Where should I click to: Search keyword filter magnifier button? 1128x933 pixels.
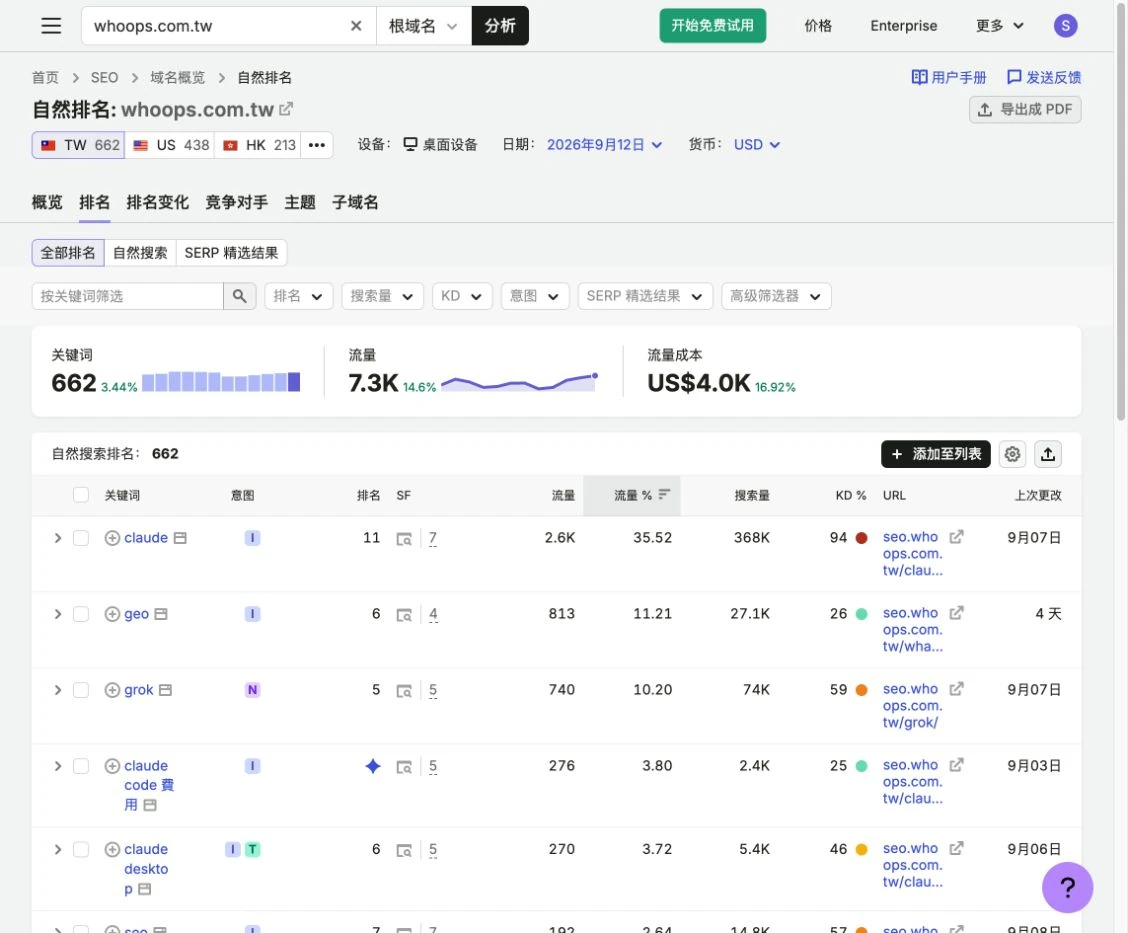pyautogui.click(x=240, y=296)
